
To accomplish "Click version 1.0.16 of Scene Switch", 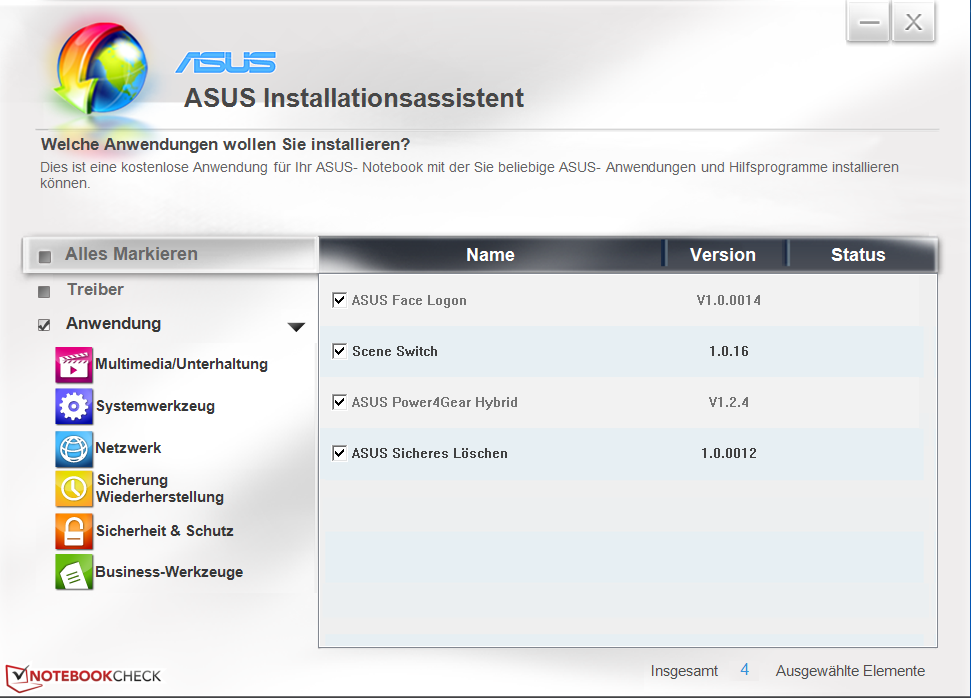I will click(729, 351).
